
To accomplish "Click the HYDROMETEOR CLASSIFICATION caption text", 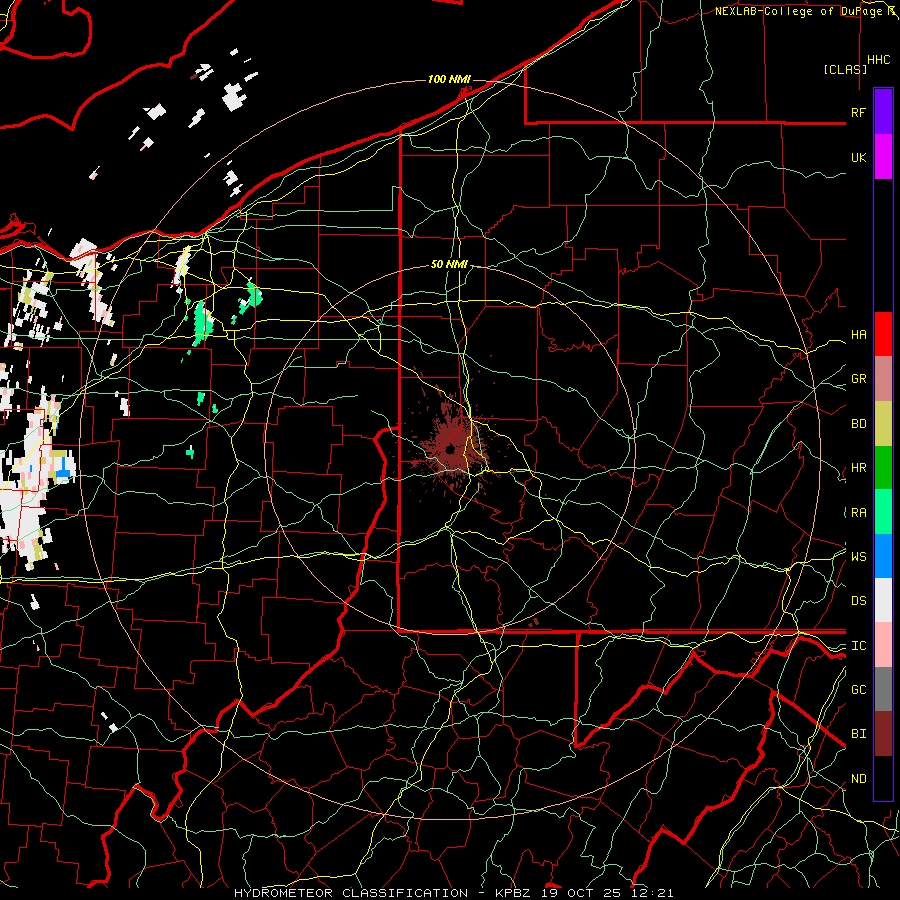I will [x=351, y=893].
